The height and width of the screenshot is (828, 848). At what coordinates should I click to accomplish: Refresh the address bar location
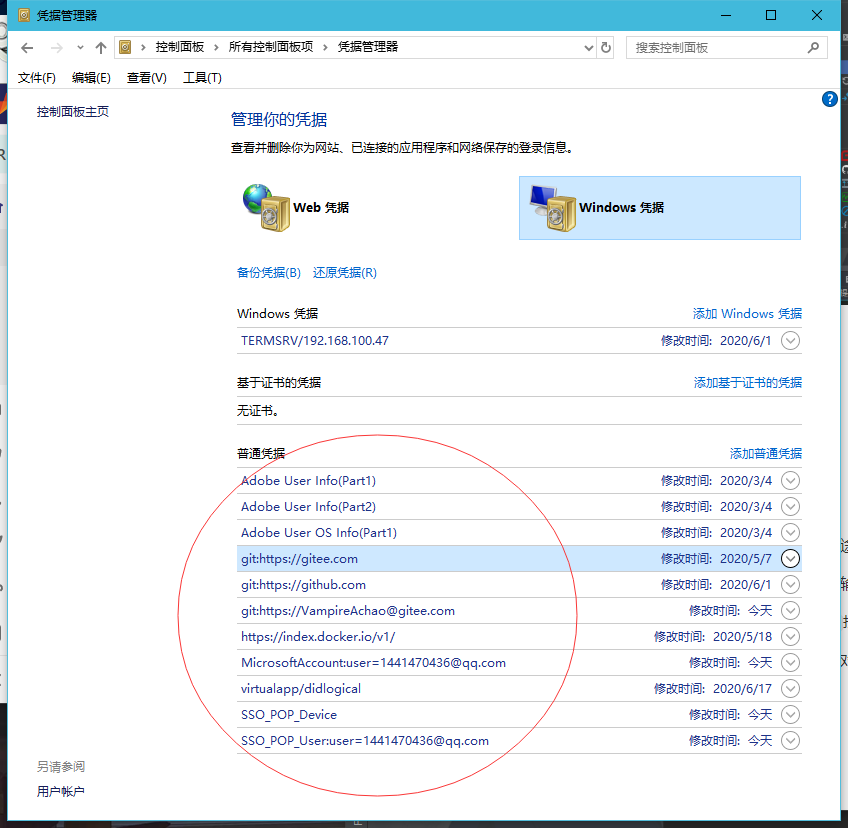click(605, 47)
